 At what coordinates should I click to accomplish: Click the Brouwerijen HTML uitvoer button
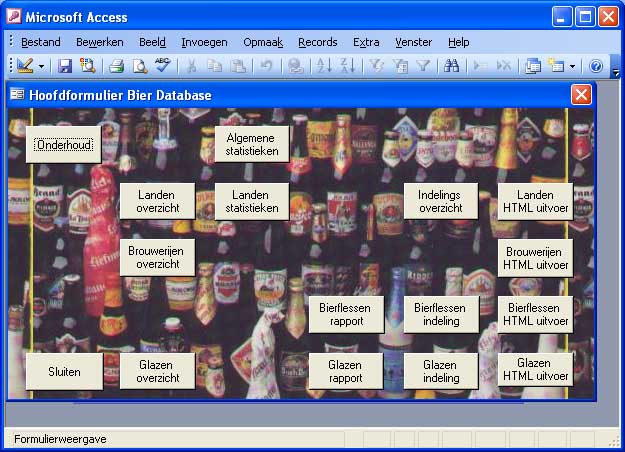535,258
